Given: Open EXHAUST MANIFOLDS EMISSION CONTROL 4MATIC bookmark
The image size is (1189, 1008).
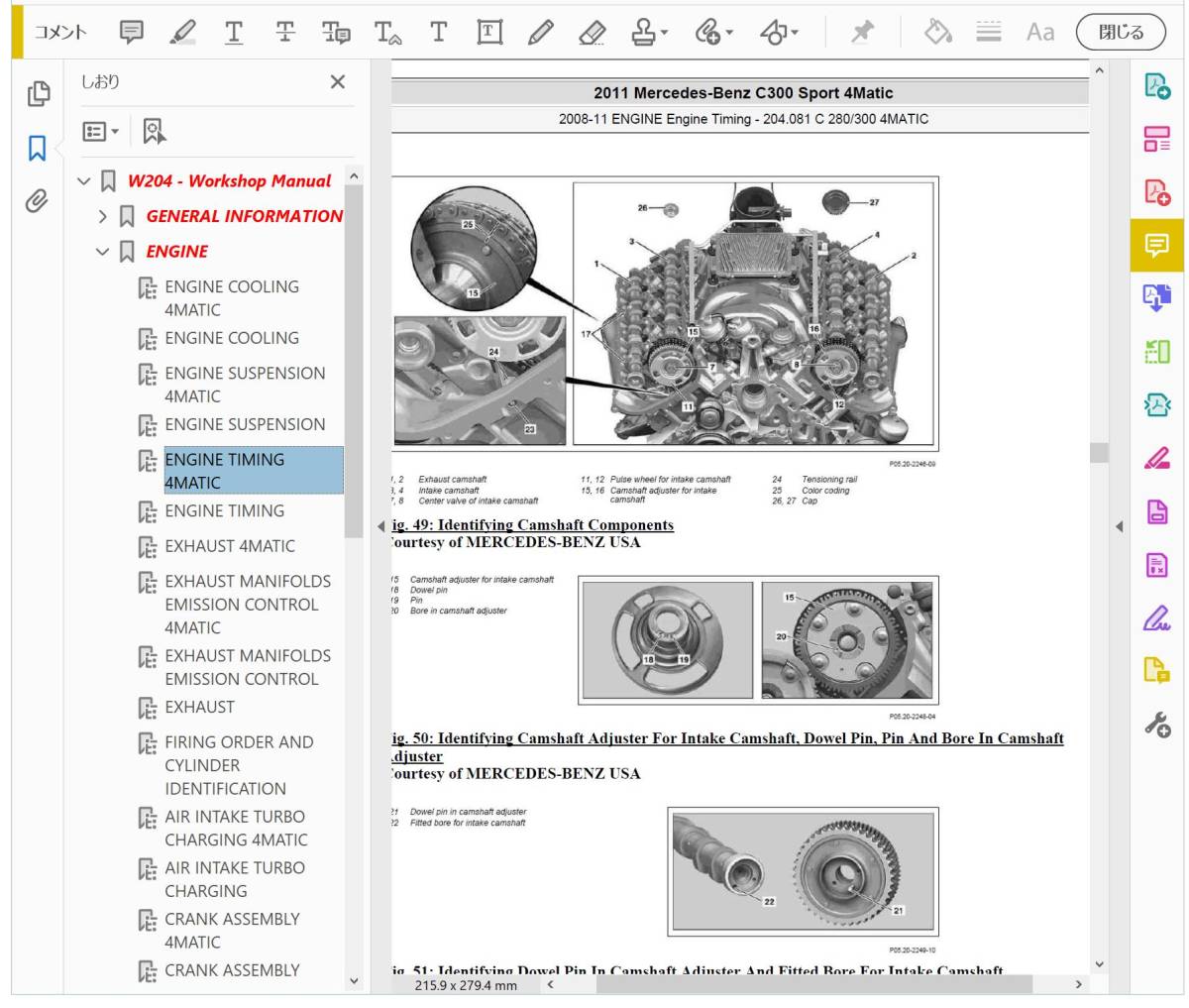Looking at the screenshot, I should [248, 605].
